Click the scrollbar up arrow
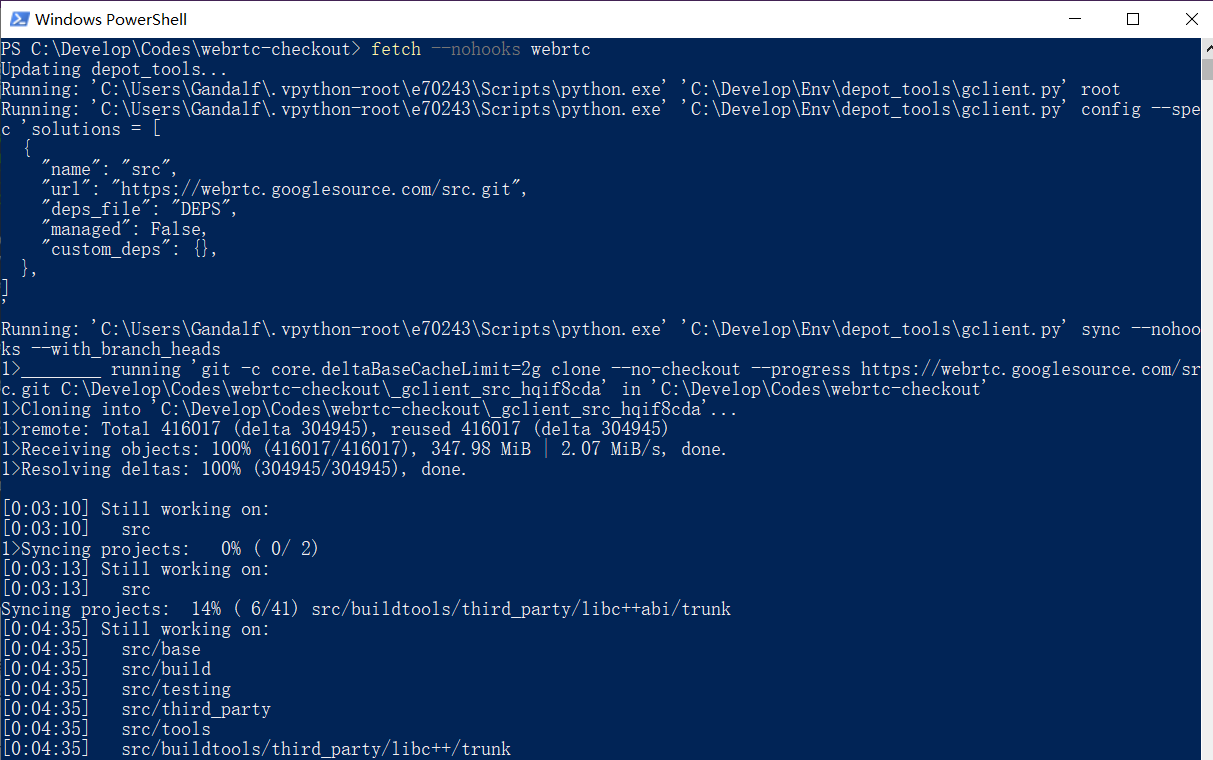This screenshot has height=760, width=1213. 1205,47
